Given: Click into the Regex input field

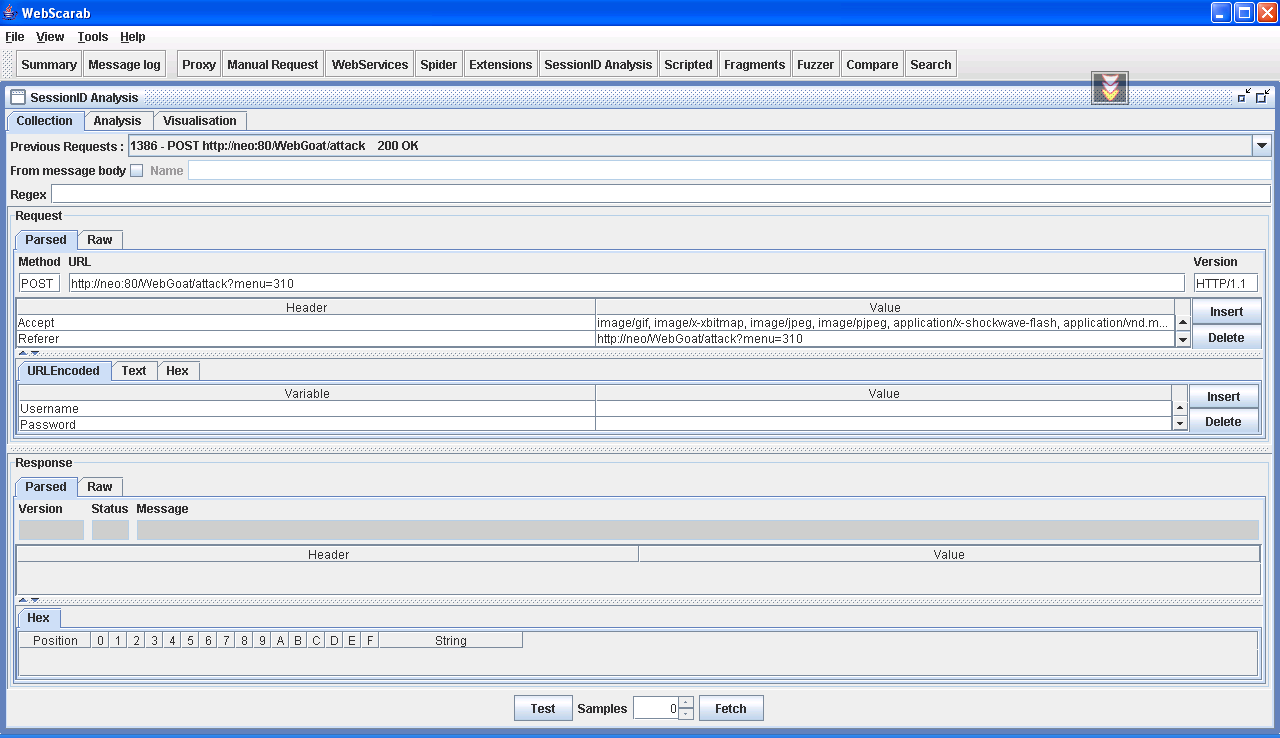Looking at the screenshot, I should (x=660, y=194).
